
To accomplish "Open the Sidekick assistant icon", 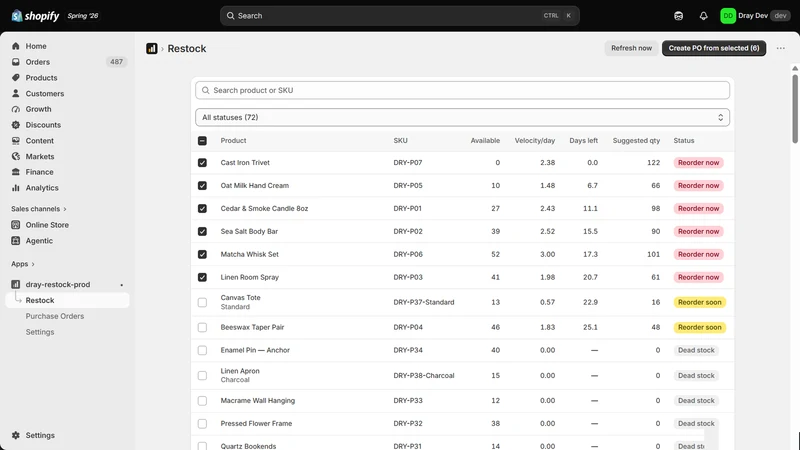I will click(x=678, y=16).
